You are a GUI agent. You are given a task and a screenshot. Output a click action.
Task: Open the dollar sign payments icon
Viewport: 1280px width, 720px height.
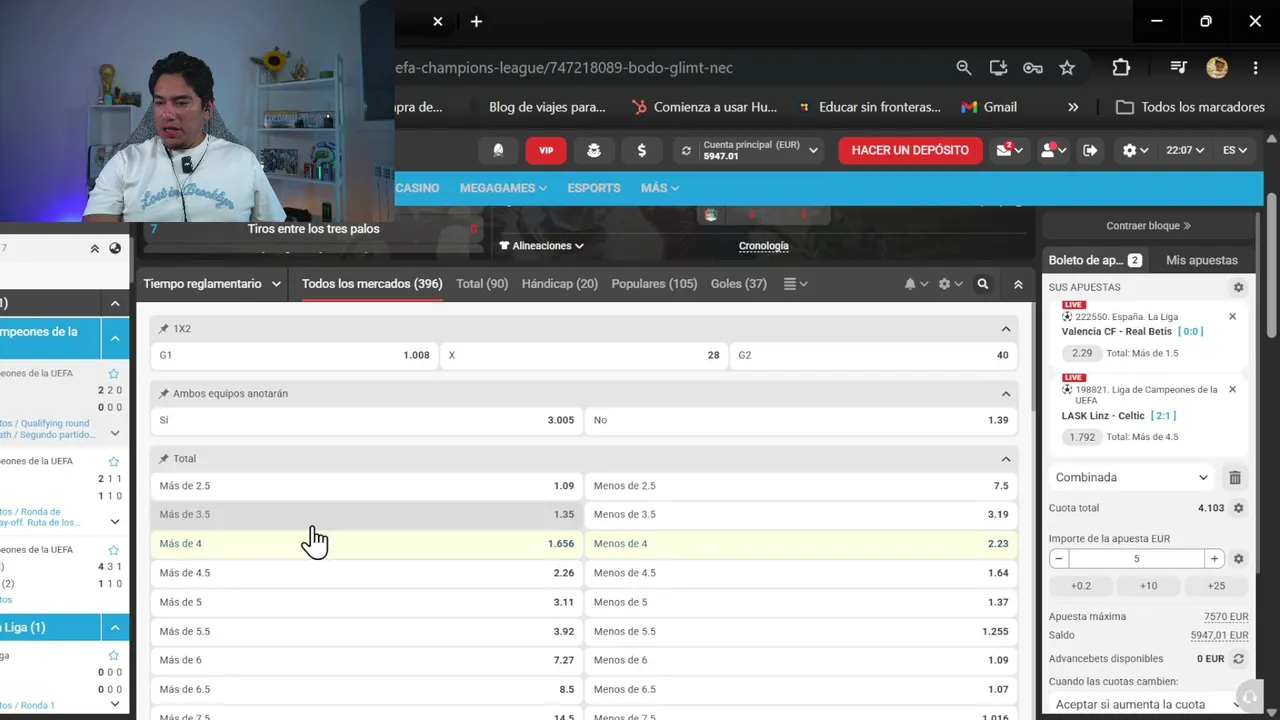[641, 150]
